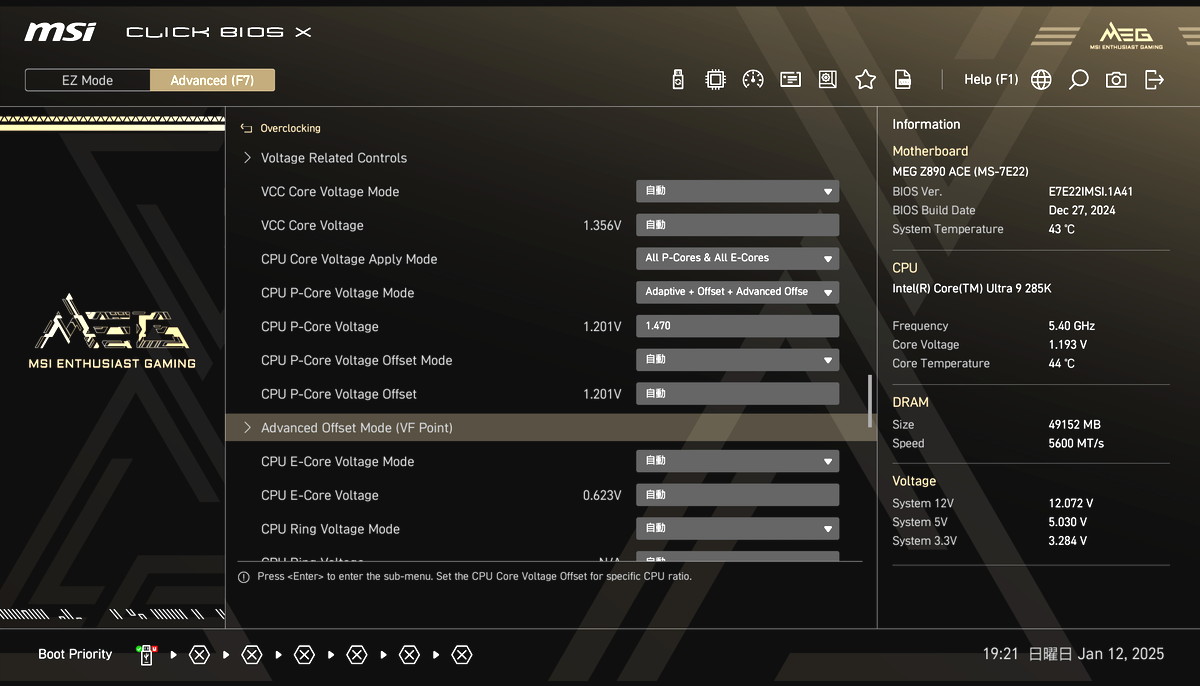Click the 5600 MT/s DRAM speed value
This screenshot has height=686, width=1200.
1078,444
